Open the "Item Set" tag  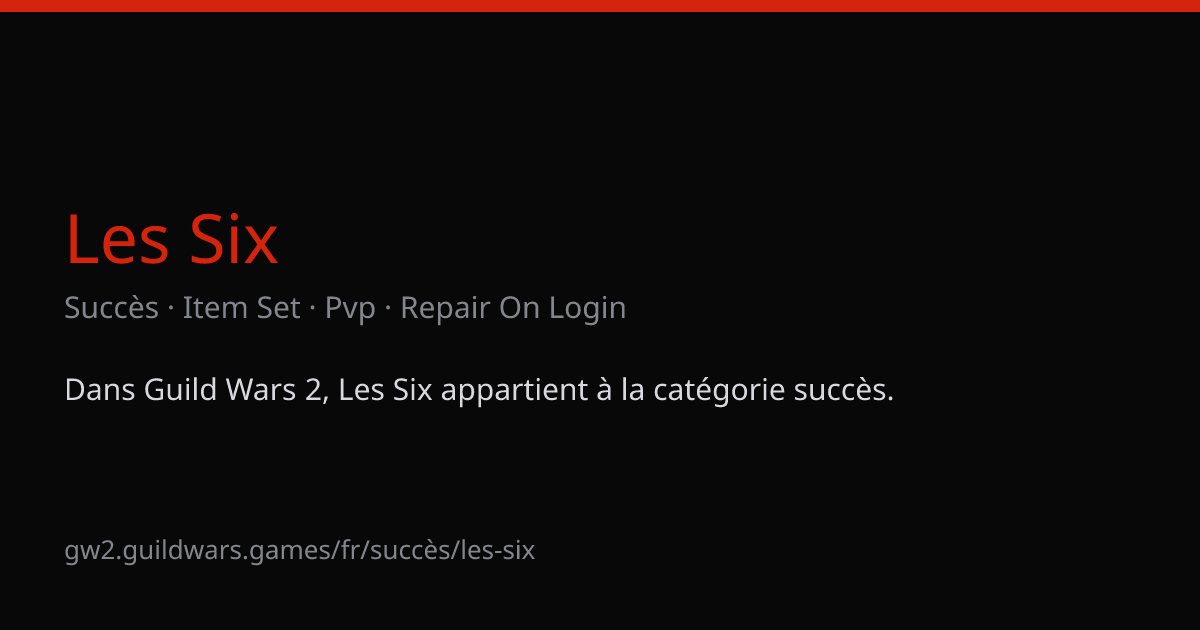[241, 308]
